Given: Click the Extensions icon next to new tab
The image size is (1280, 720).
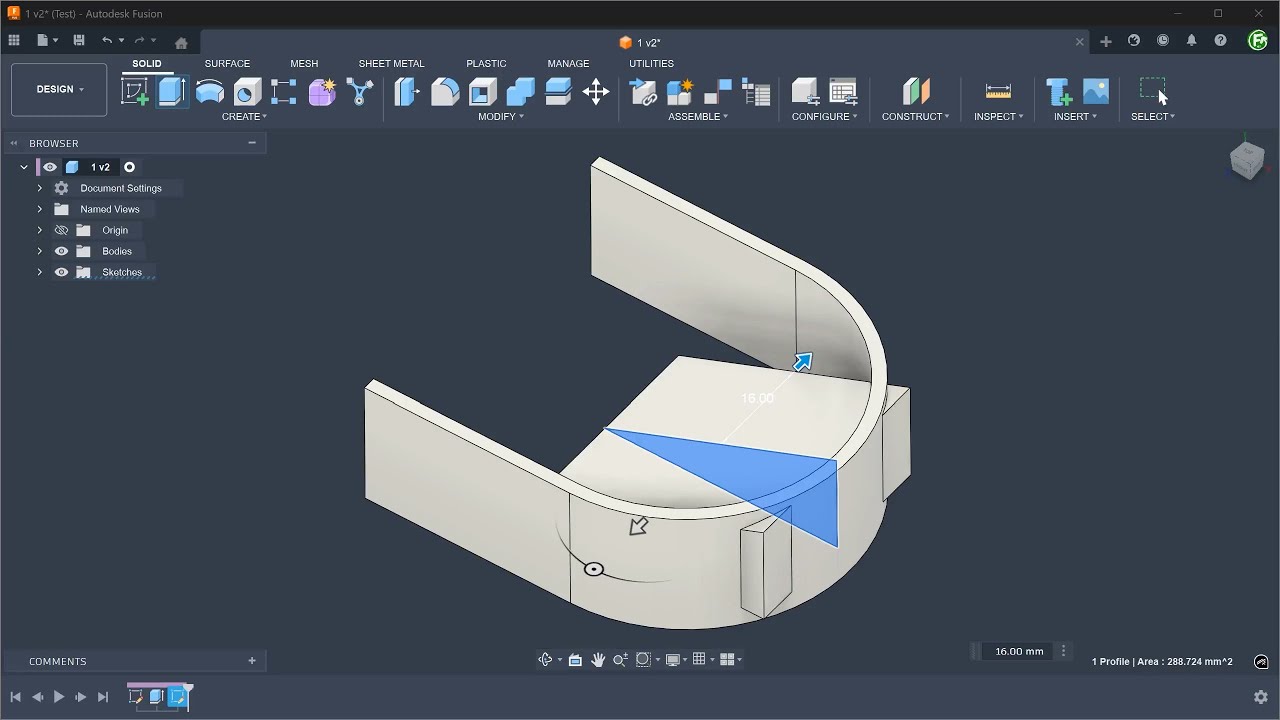Looking at the screenshot, I should [x=1134, y=41].
